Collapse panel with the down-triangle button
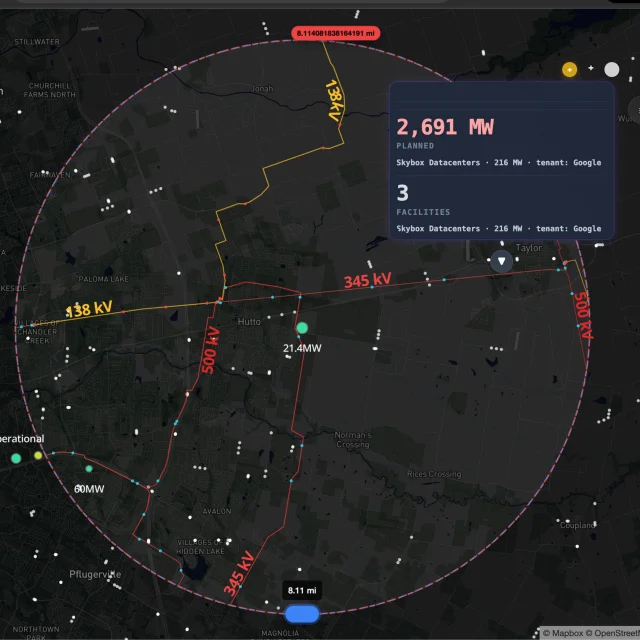The width and height of the screenshot is (640, 640). tap(501, 261)
